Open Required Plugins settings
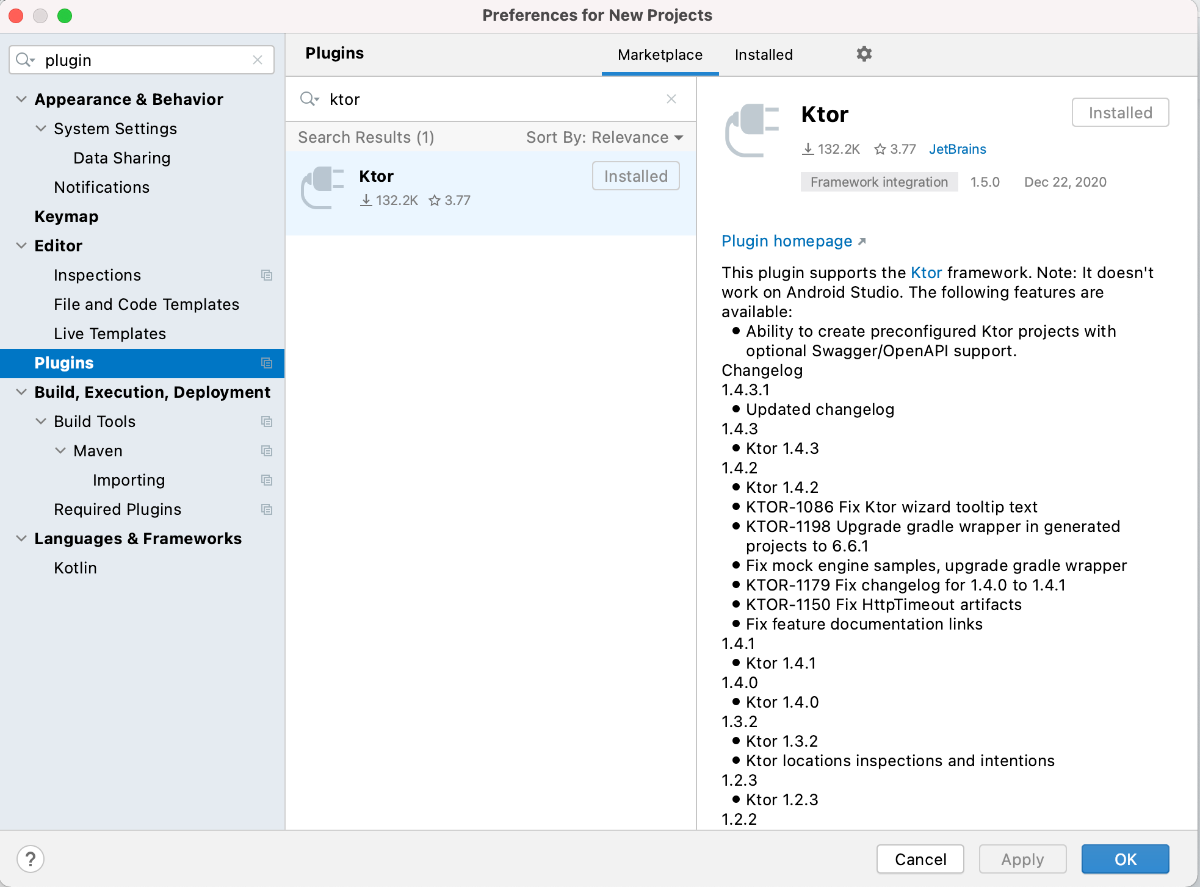 point(118,509)
